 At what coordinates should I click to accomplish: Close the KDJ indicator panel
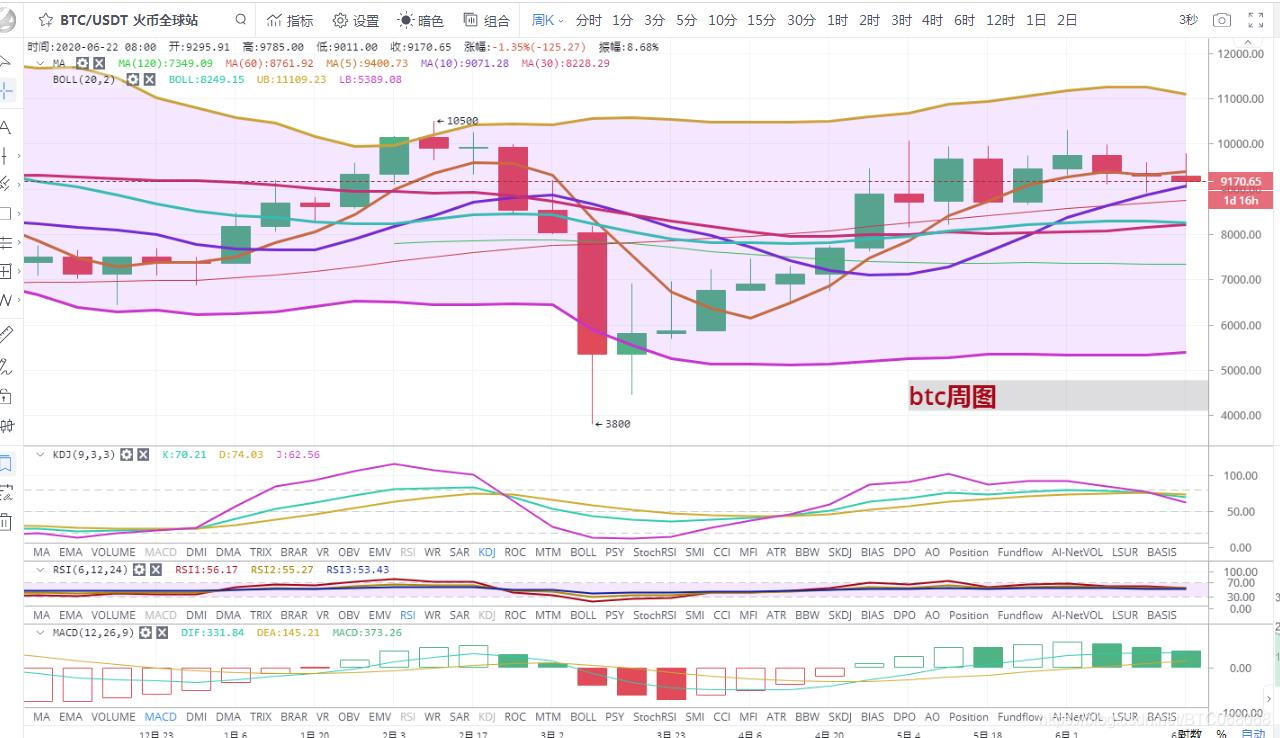click(143, 454)
